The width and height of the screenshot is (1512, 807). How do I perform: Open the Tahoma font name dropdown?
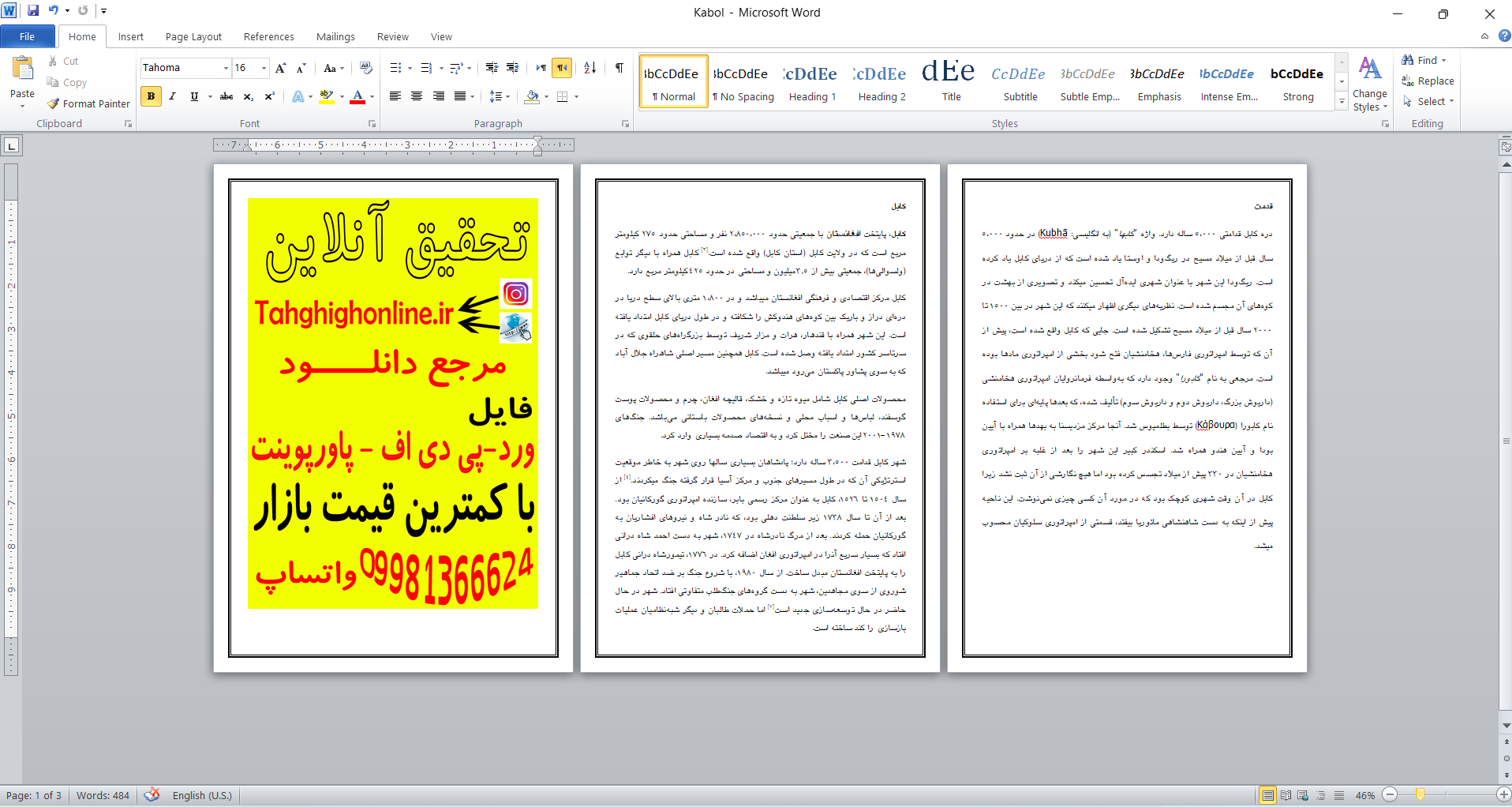coord(226,68)
